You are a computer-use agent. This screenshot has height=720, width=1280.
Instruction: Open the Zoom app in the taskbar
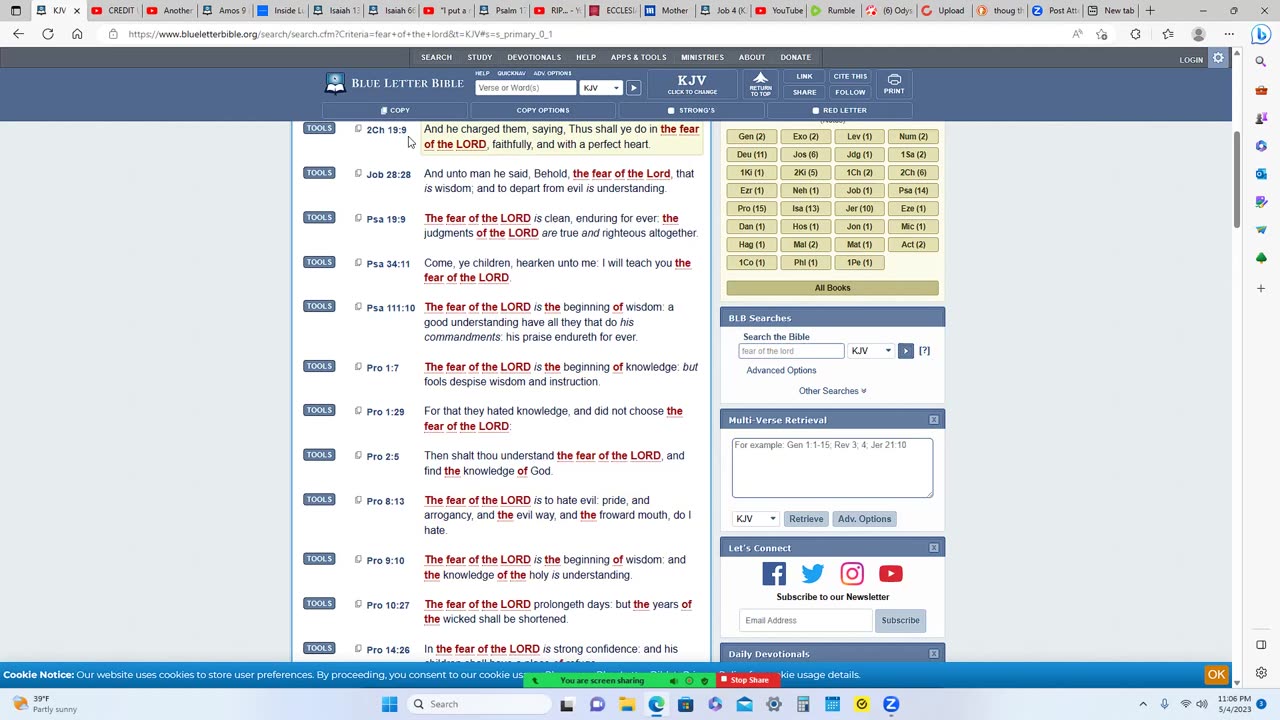pos(891,704)
